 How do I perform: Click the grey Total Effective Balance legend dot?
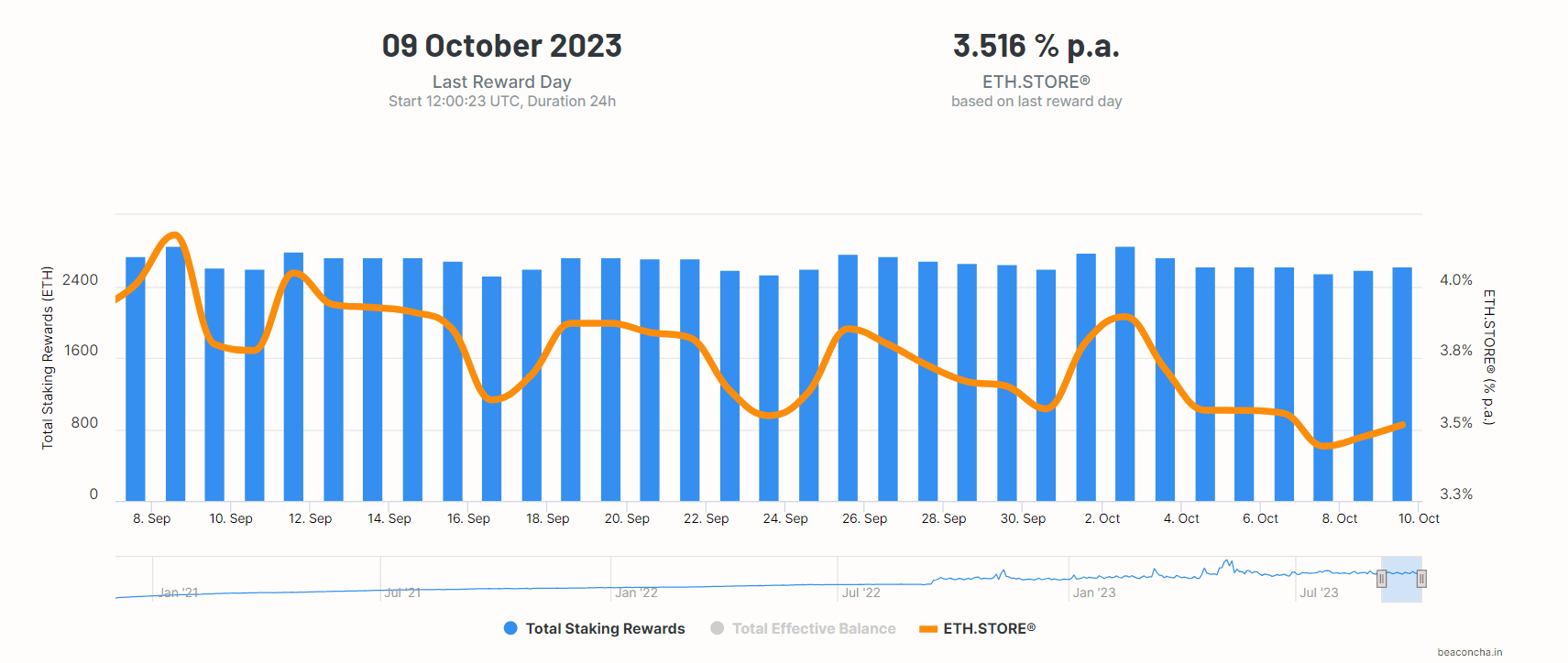coord(718,628)
